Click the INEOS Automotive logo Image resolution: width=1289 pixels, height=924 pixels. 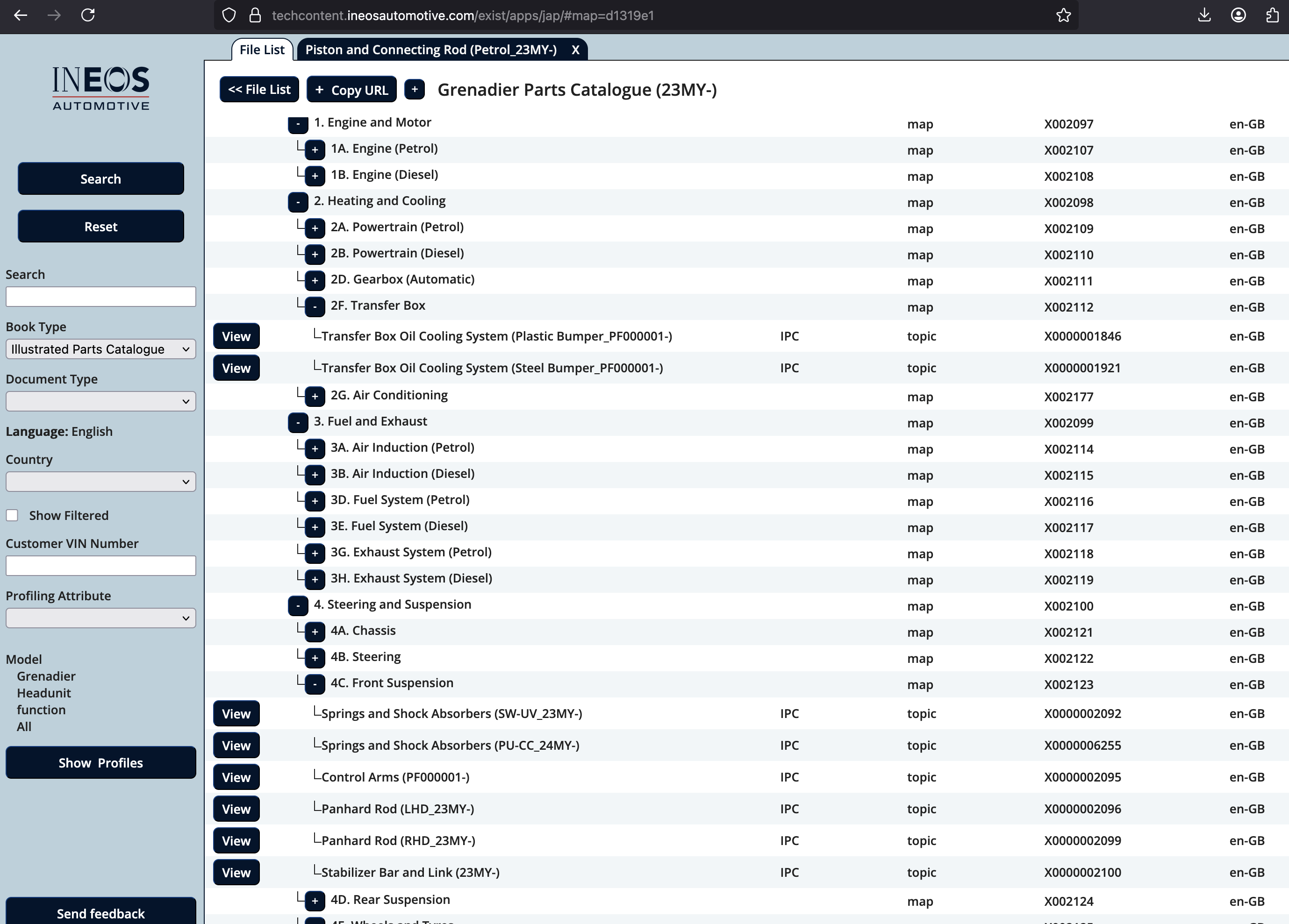100,88
